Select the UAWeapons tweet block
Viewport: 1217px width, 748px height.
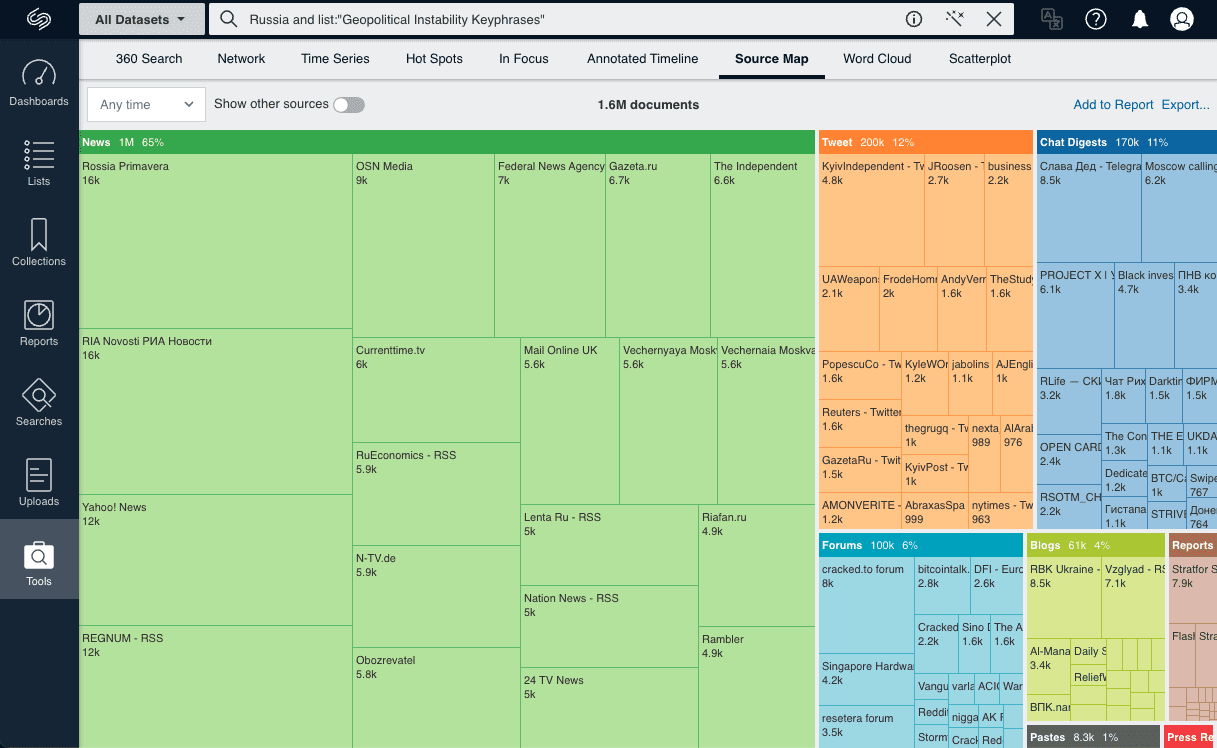tap(849, 308)
